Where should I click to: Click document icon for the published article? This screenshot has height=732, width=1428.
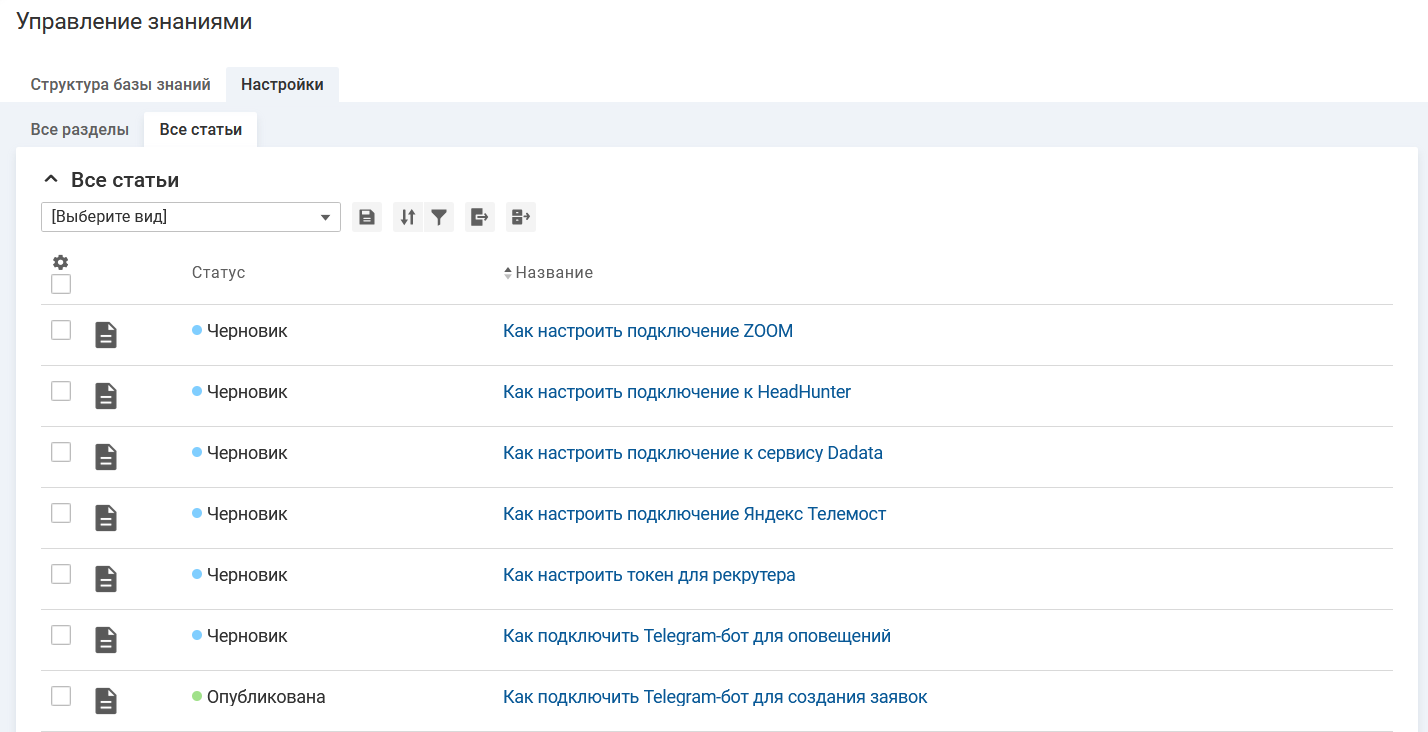coord(106,701)
